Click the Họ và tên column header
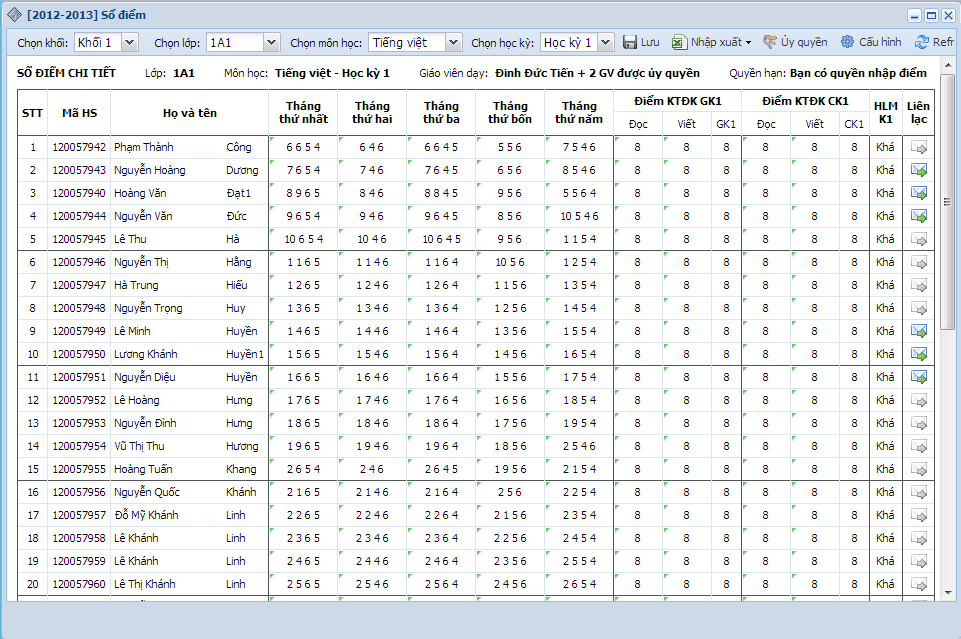 (189, 113)
